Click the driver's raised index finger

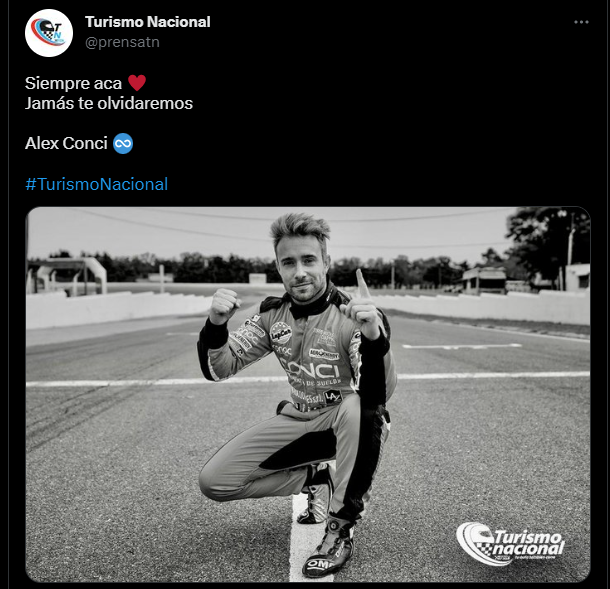tap(361, 282)
